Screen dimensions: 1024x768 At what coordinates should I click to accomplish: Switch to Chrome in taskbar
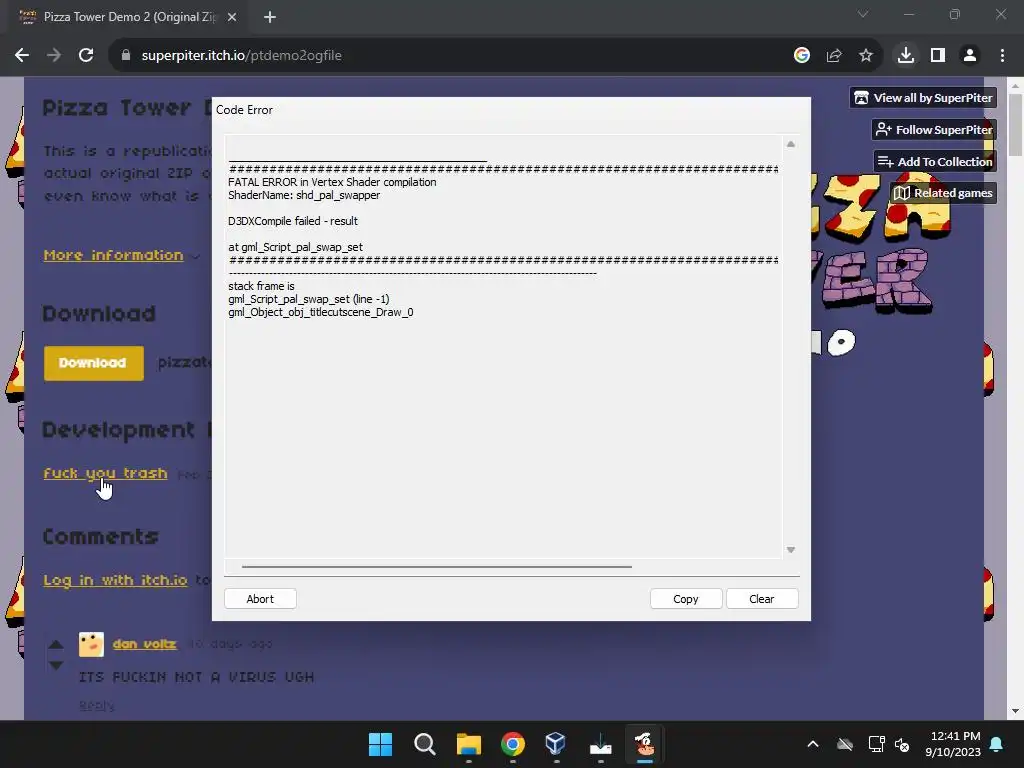click(513, 744)
